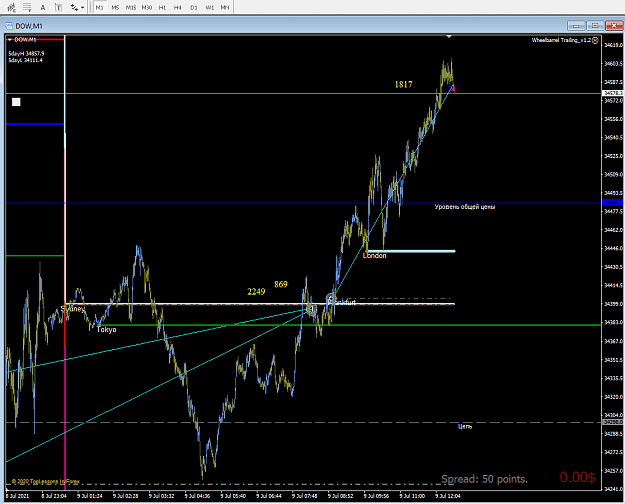
Task: Click the Tokyo session label
Action: click(x=106, y=330)
